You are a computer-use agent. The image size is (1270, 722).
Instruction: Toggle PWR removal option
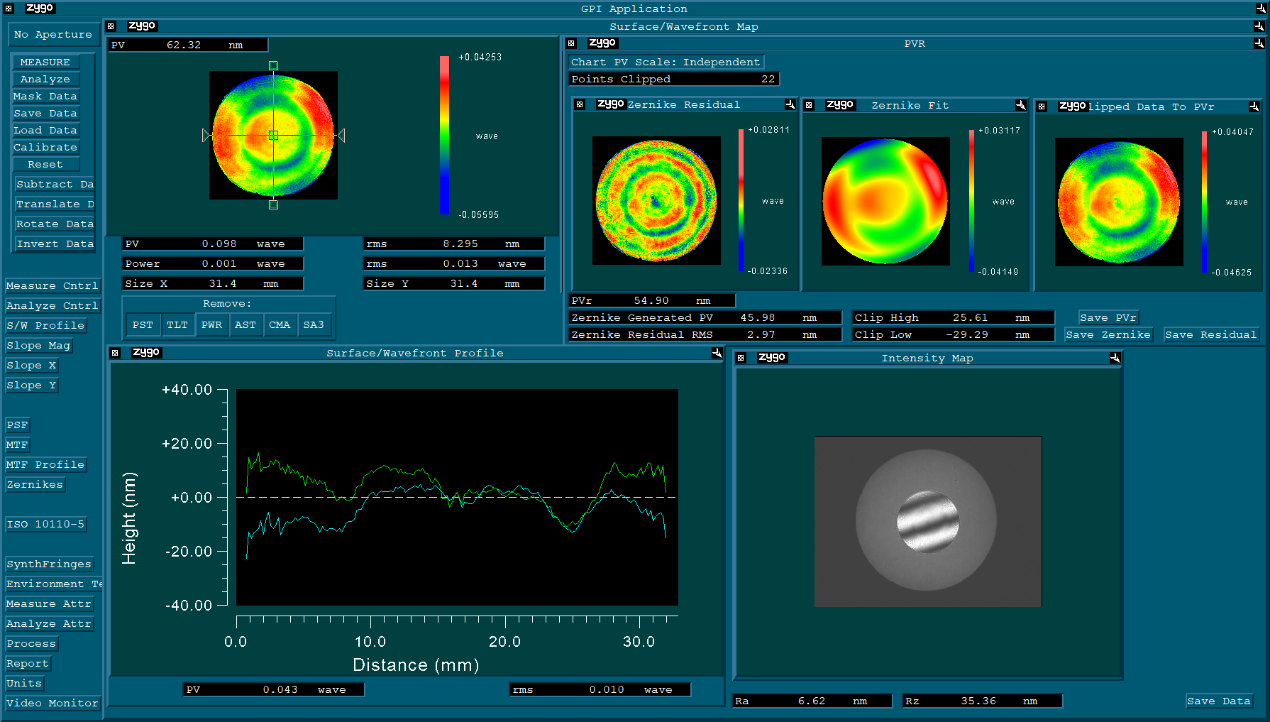pyautogui.click(x=211, y=324)
